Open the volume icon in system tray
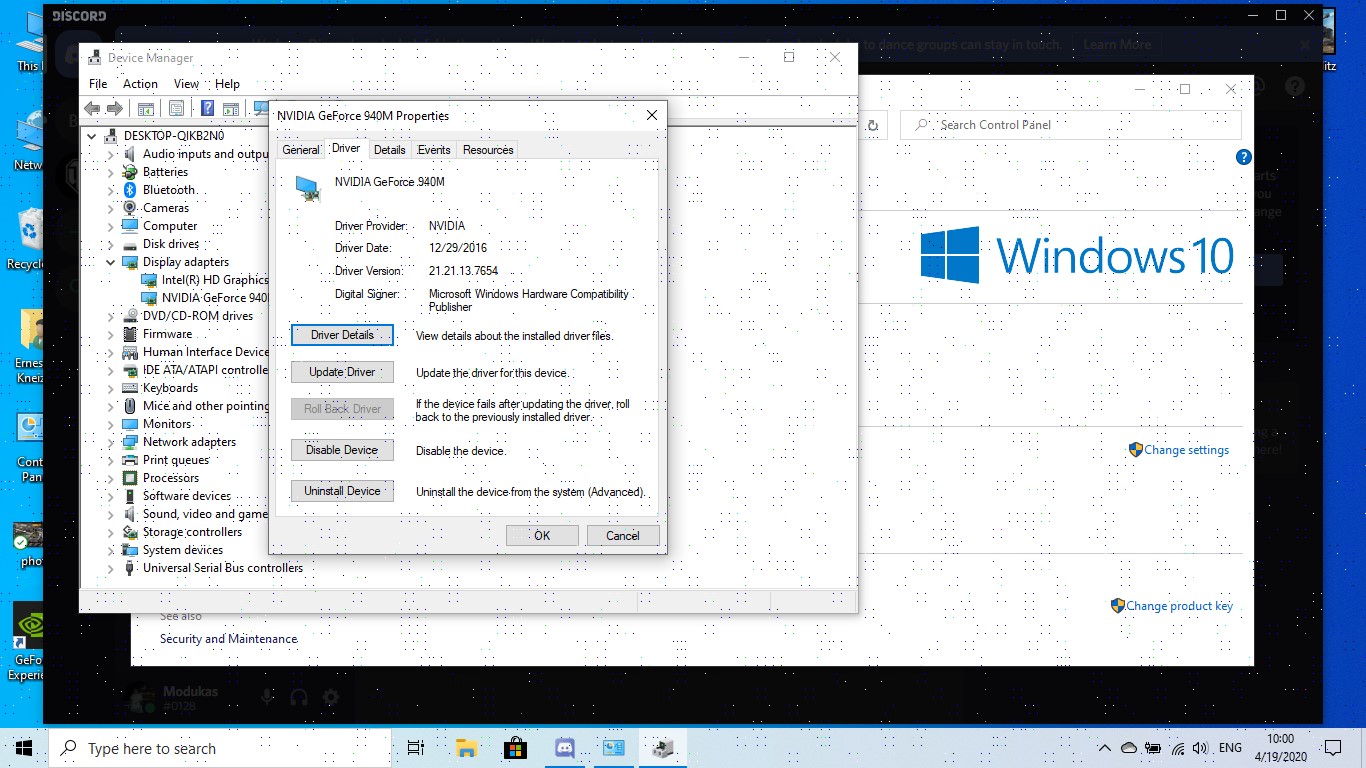1366x768 pixels. click(x=1200, y=748)
